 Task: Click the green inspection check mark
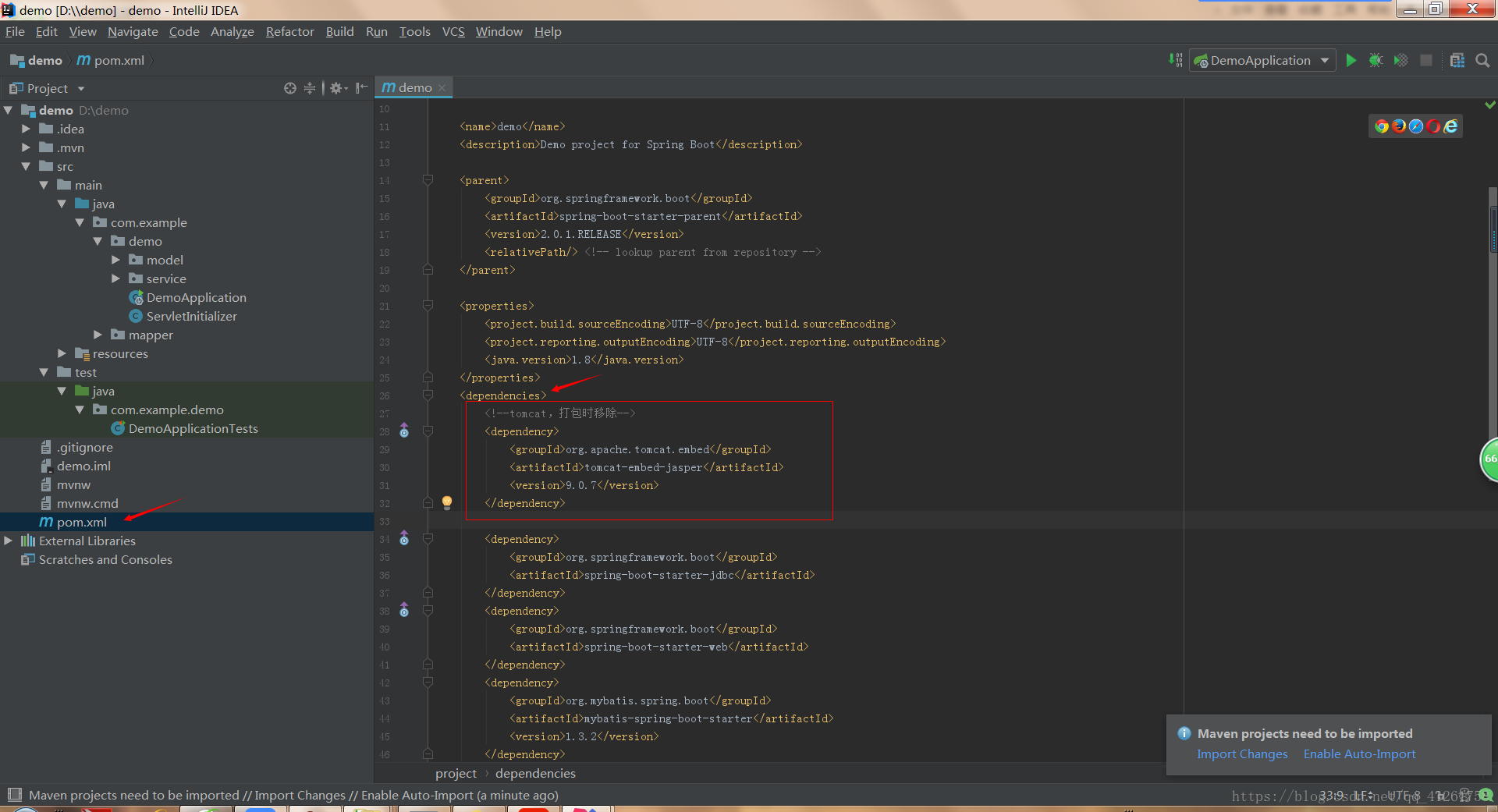[x=1490, y=105]
